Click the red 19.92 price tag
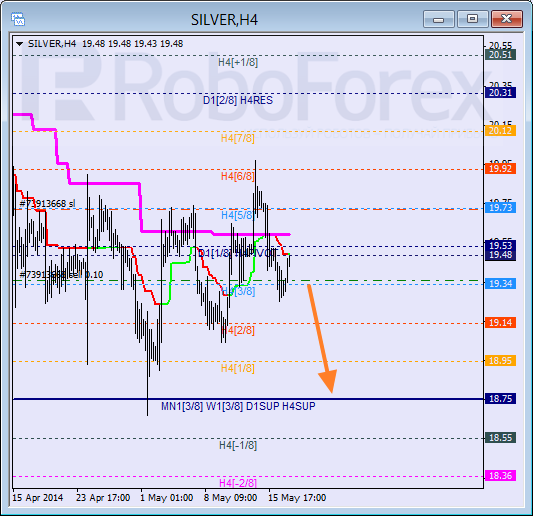533x516 pixels. pyautogui.click(x=500, y=169)
